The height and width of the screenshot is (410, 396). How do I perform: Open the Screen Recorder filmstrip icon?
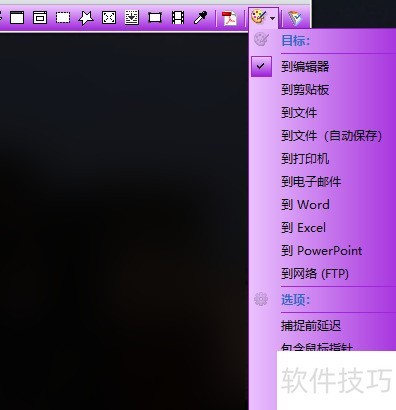pyautogui.click(x=178, y=17)
